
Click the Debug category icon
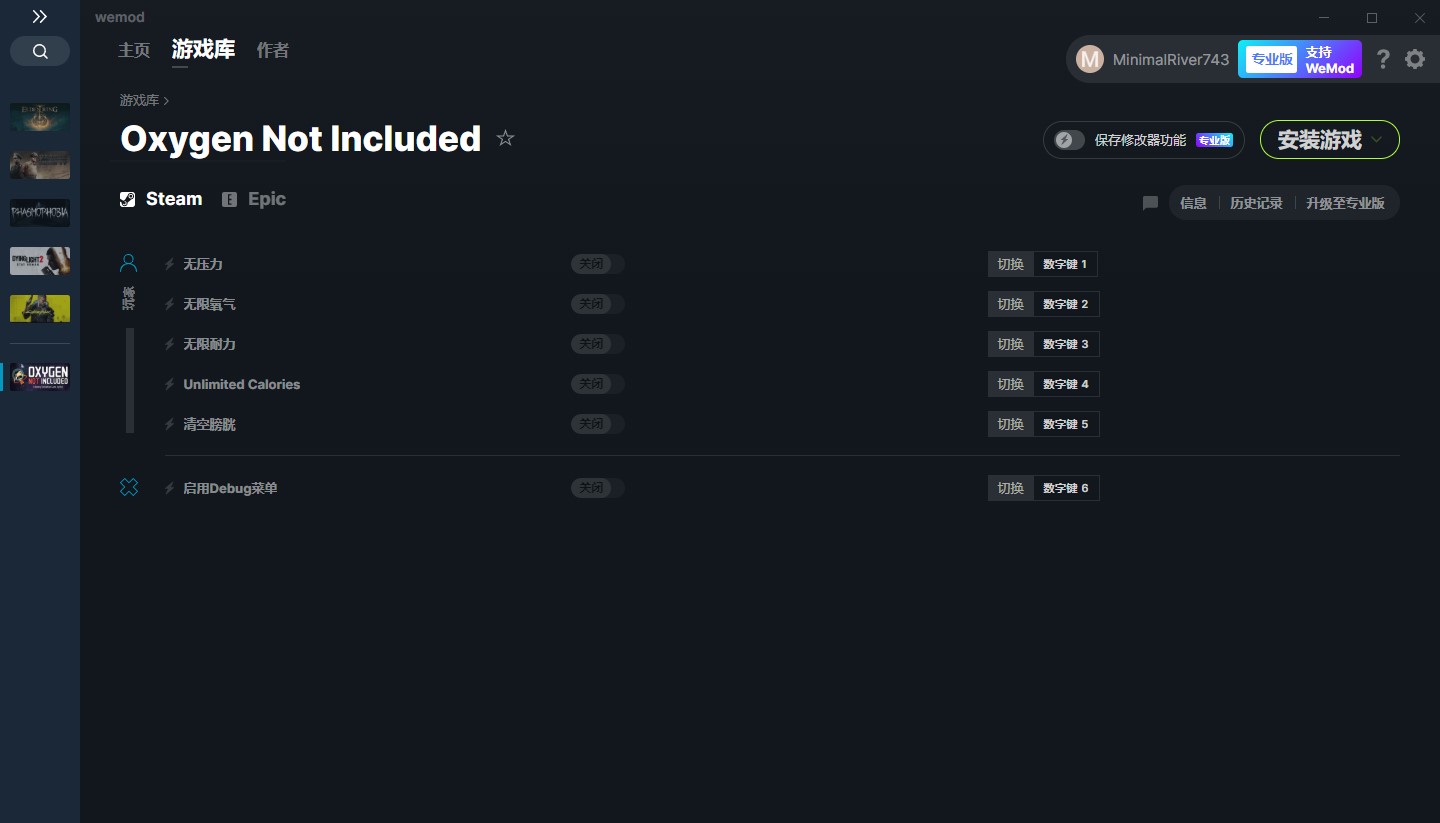coord(129,487)
